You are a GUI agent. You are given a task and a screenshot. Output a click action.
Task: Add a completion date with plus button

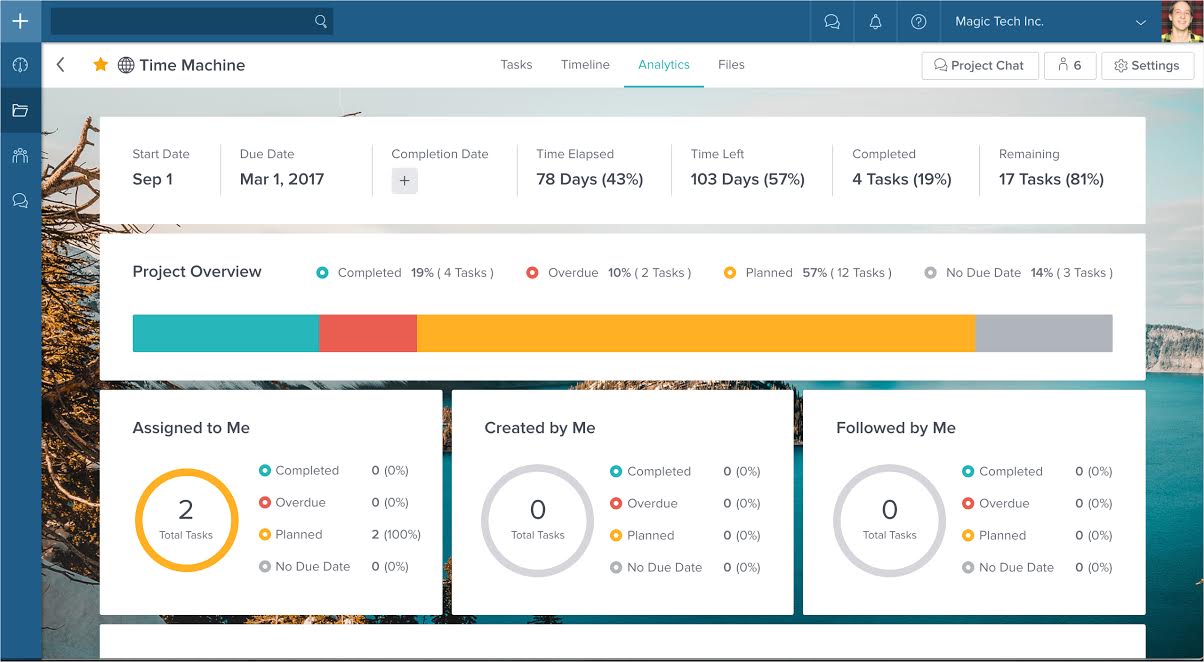click(404, 181)
